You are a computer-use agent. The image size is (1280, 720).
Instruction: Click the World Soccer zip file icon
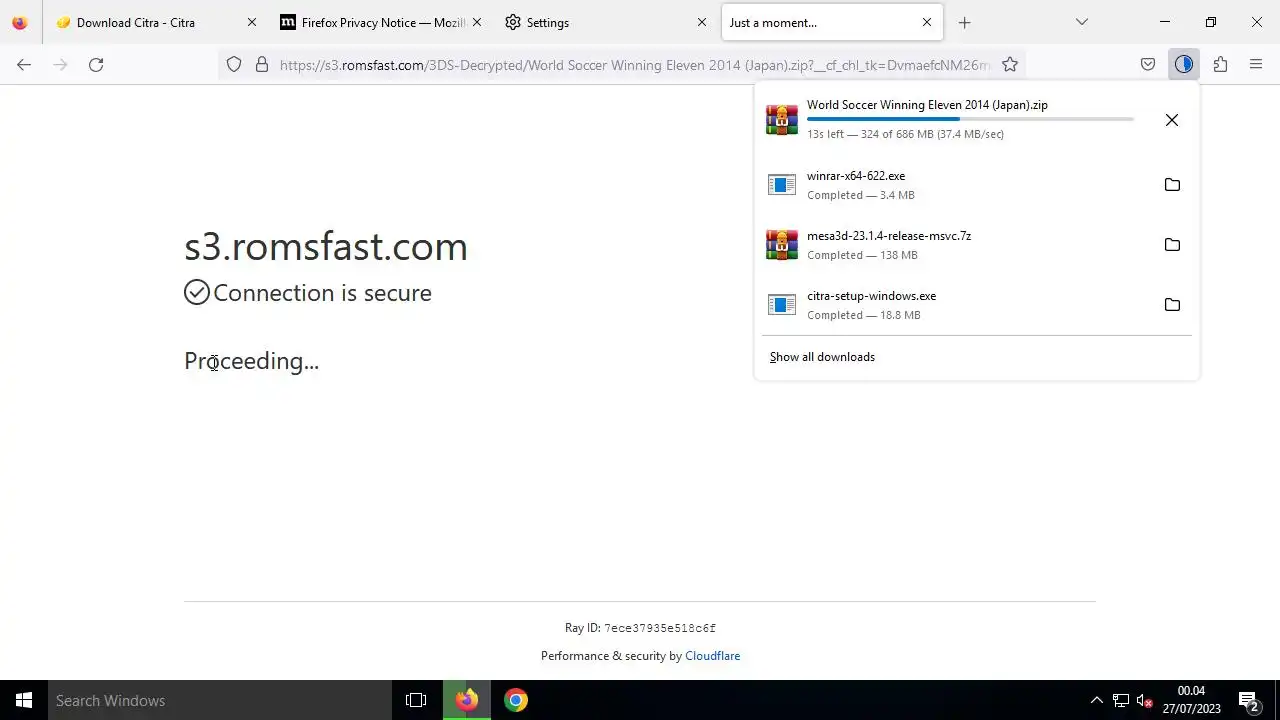(x=782, y=119)
